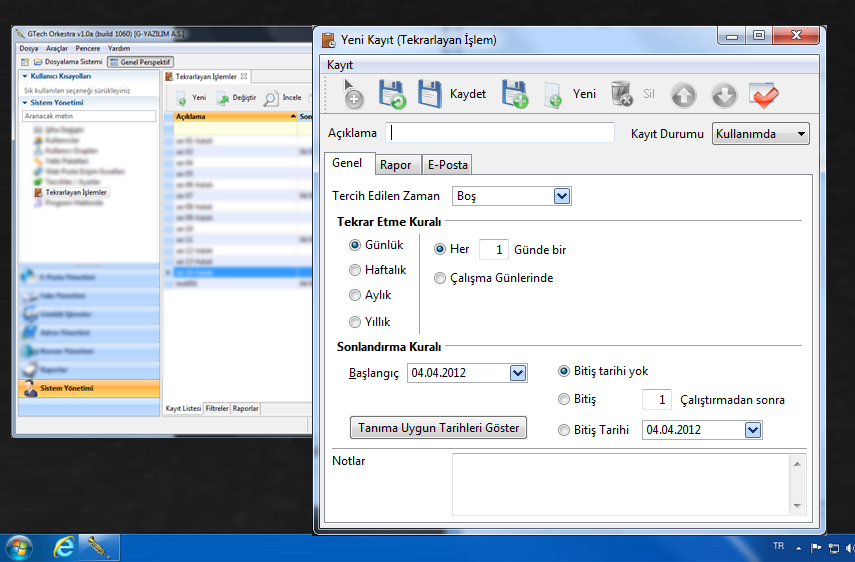
Task: Click into the Açıklama text field
Action: (500, 133)
